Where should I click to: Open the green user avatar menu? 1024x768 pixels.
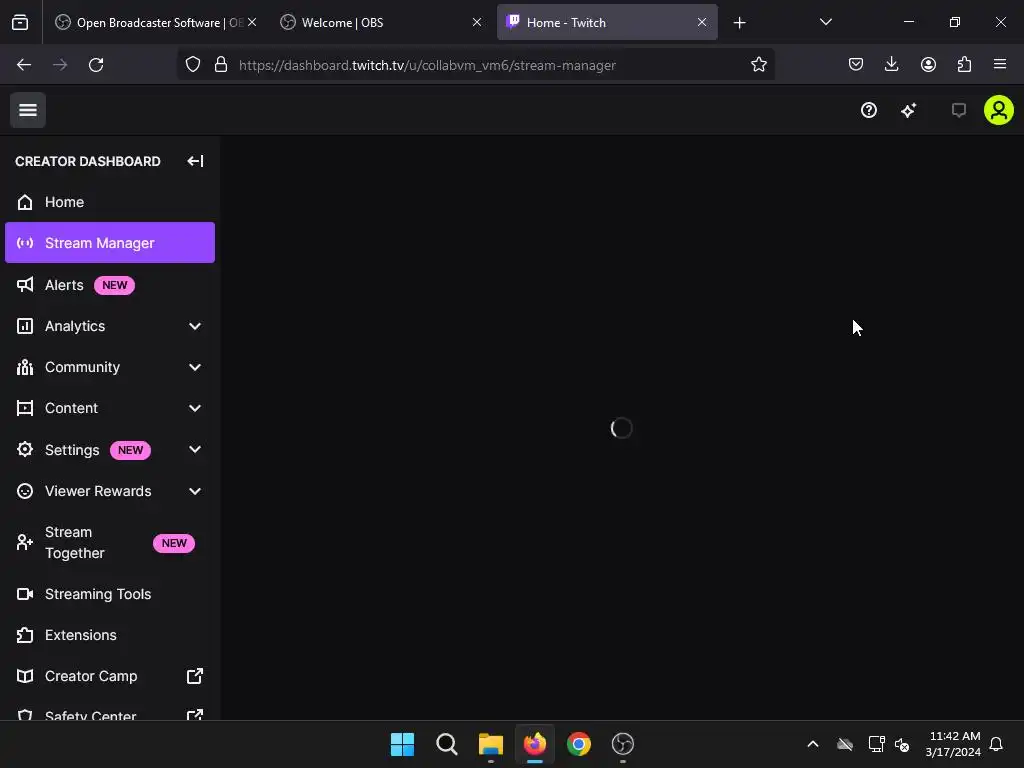[x=998, y=110]
